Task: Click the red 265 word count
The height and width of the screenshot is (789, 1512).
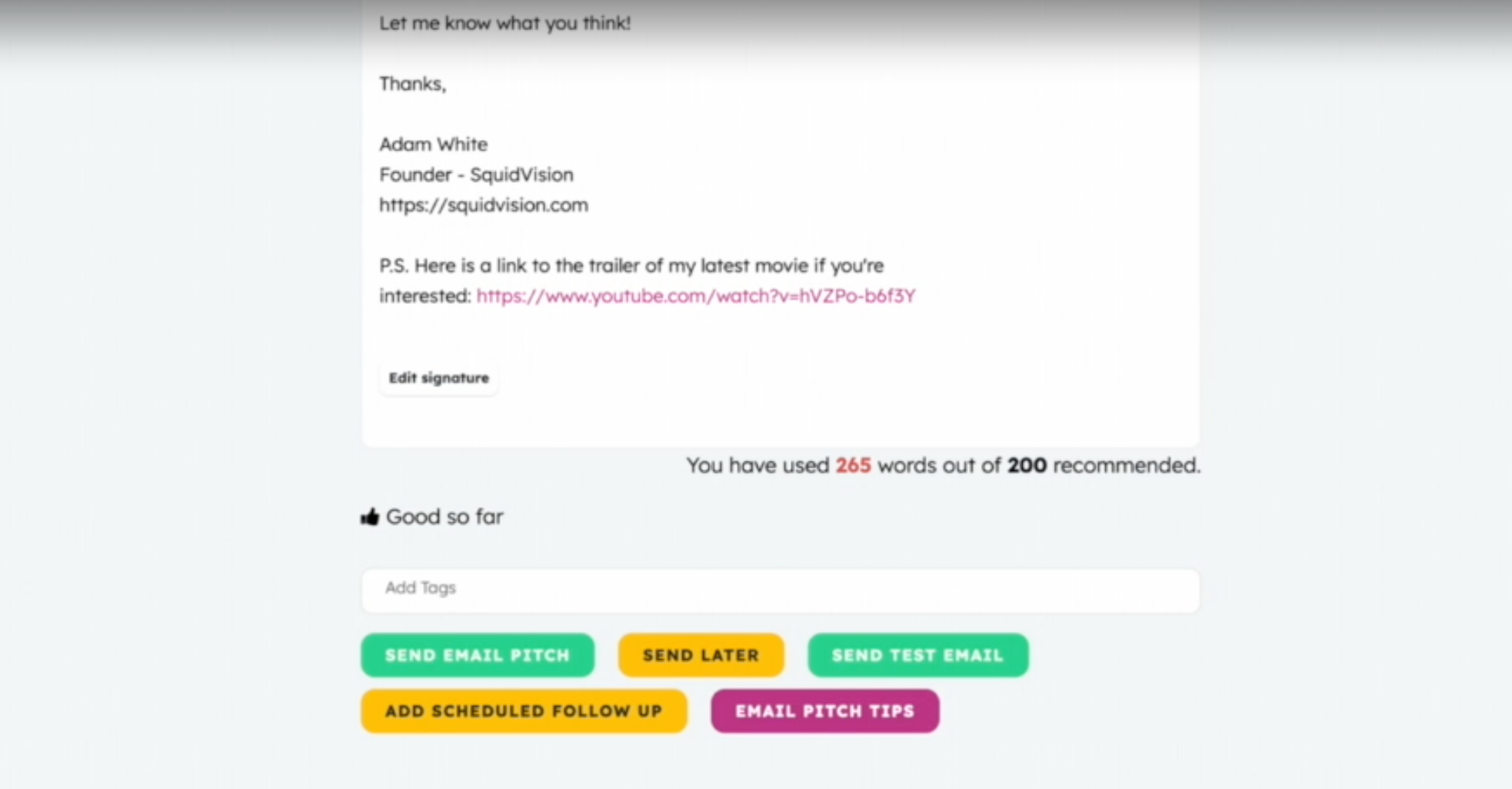Action: pyautogui.click(x=853, y=465)
